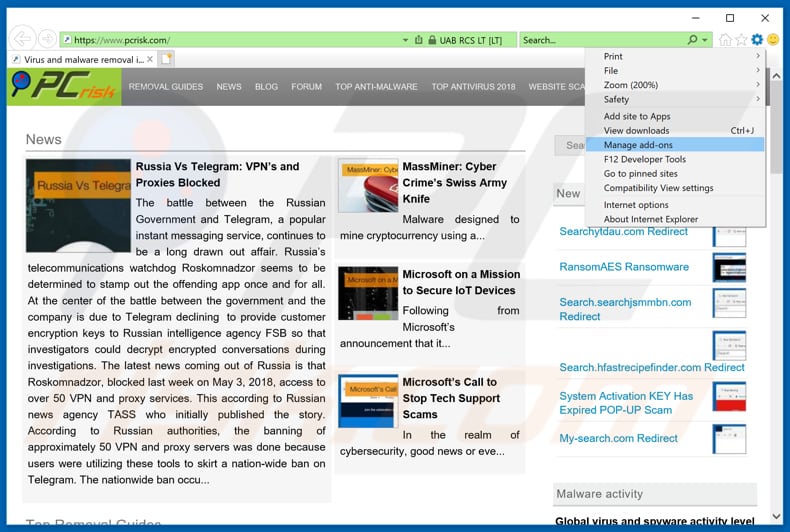
Task: Open Searchytdau.com Redirect link
Action: pos(623,231)
